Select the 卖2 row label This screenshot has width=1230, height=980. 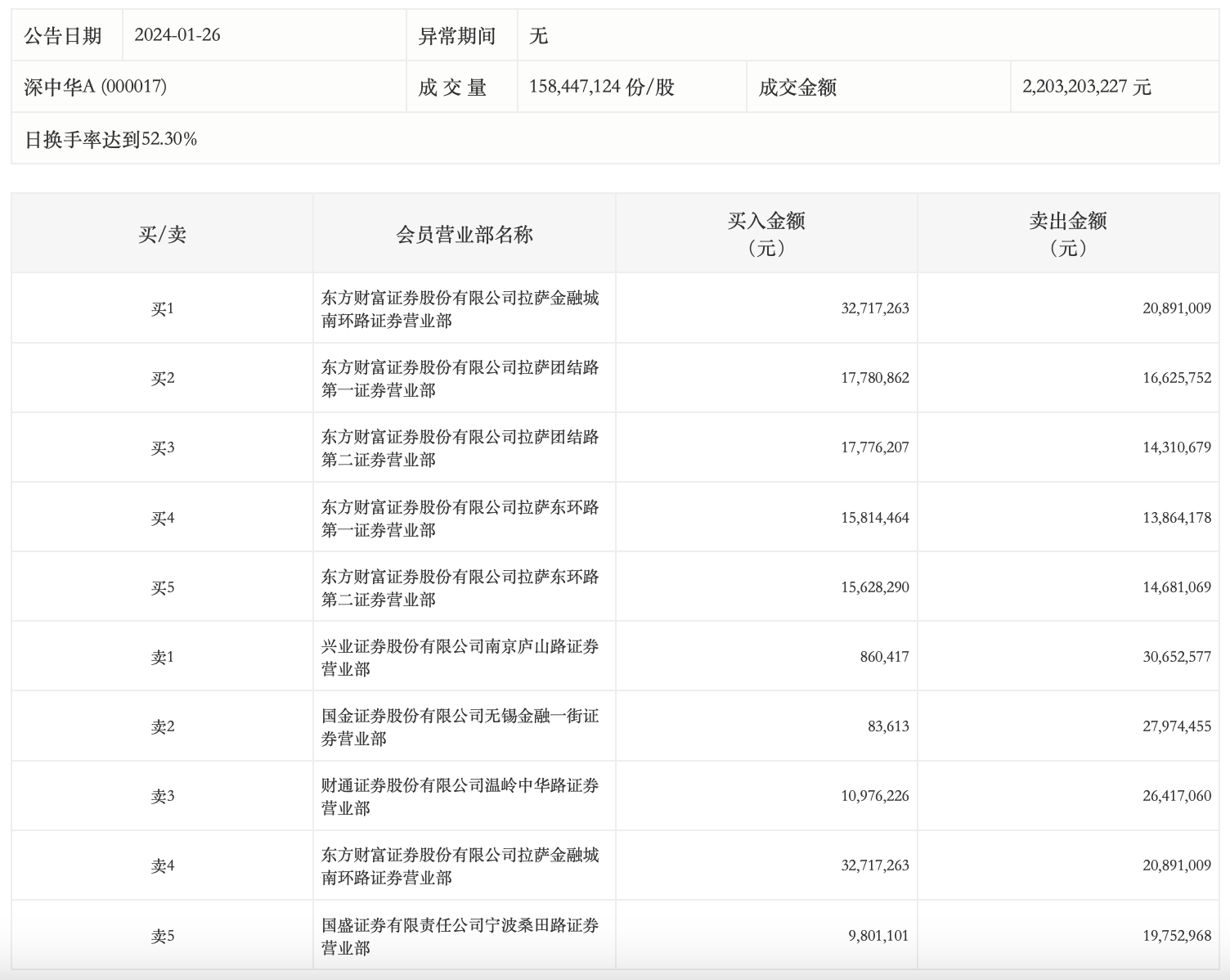[x=162, y=726]
